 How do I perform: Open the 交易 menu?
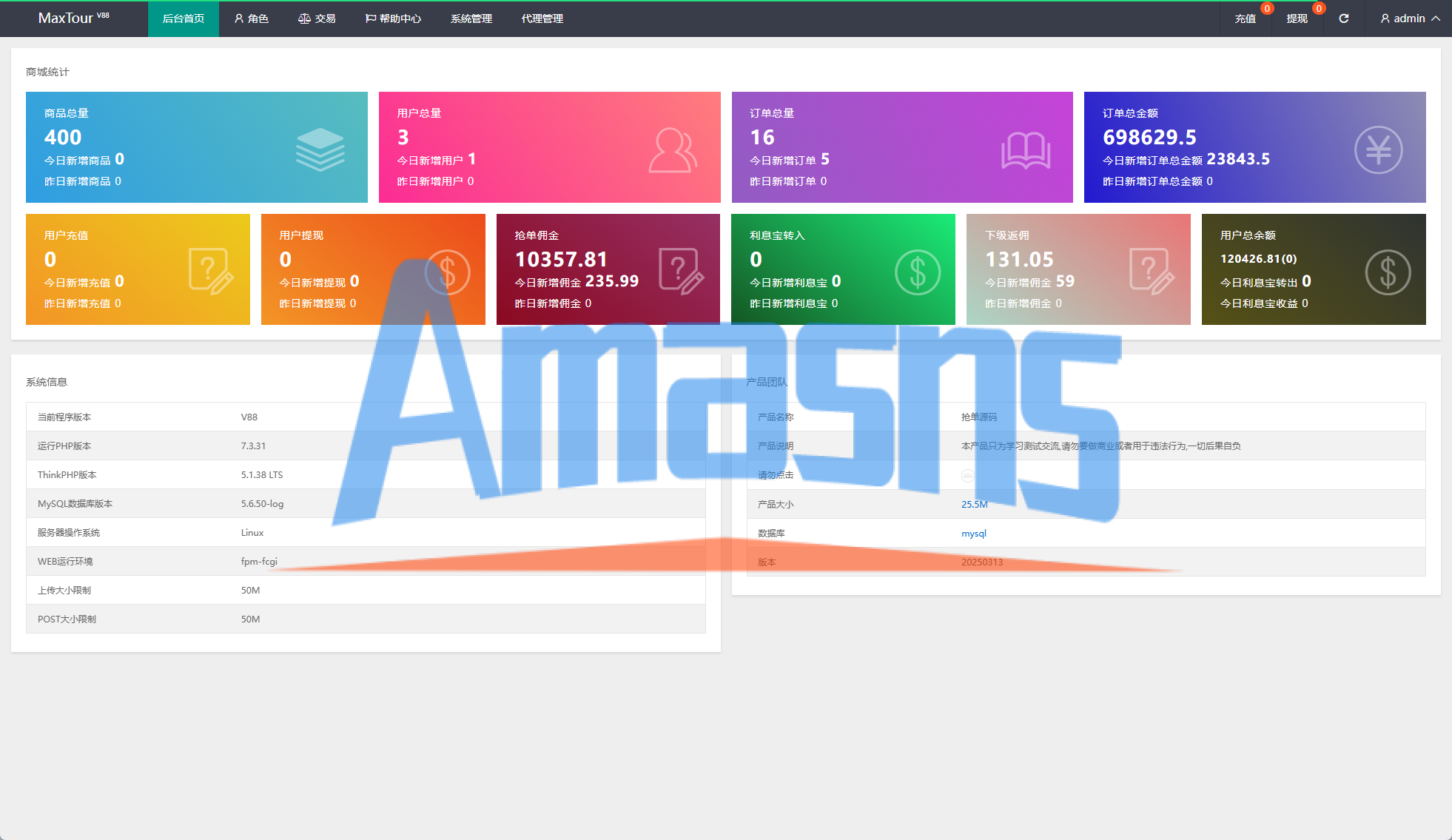317,19
